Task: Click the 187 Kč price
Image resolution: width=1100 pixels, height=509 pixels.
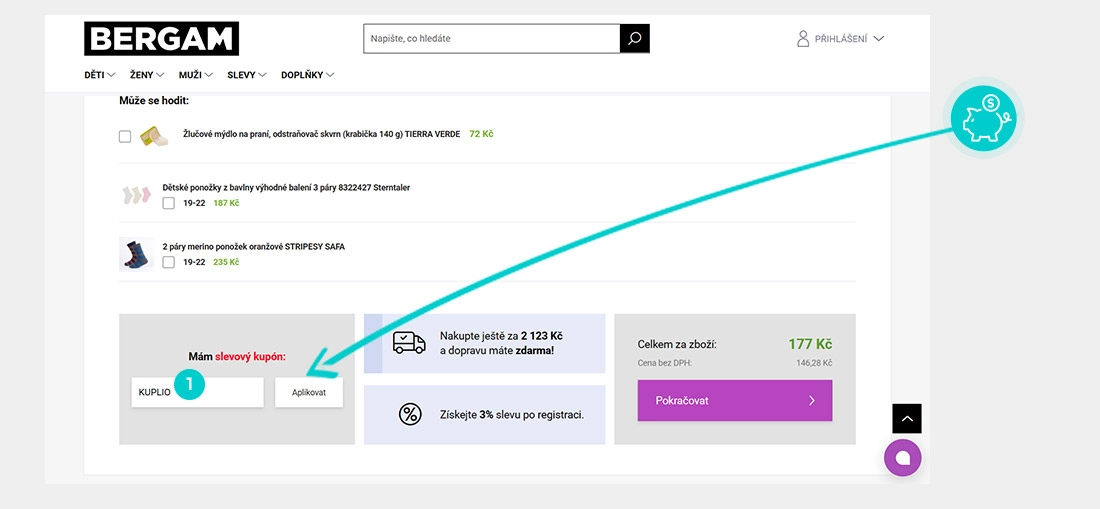Action: click(x=226, y=203)
